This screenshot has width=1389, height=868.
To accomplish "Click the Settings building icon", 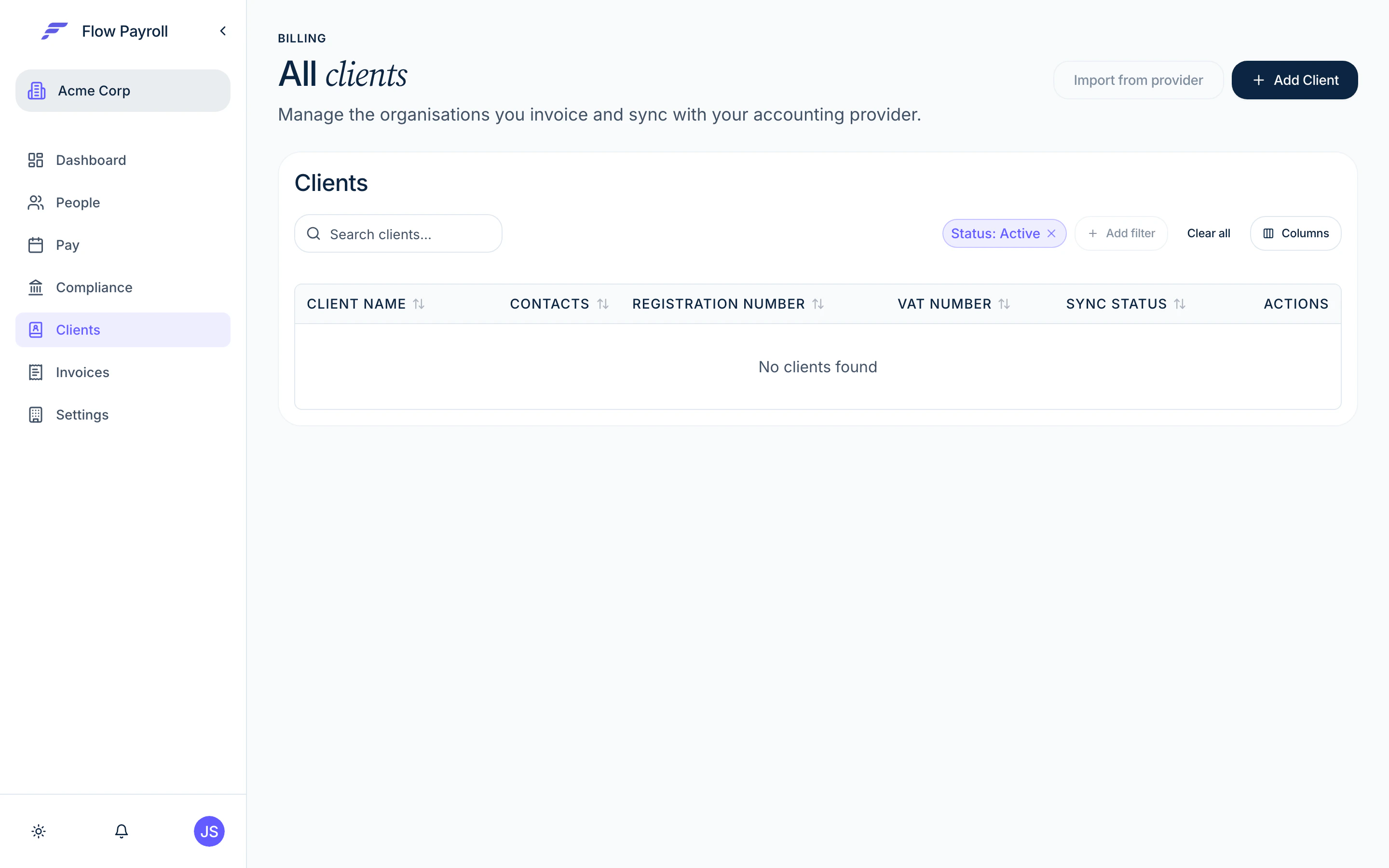I will click(x=36, y=415).
